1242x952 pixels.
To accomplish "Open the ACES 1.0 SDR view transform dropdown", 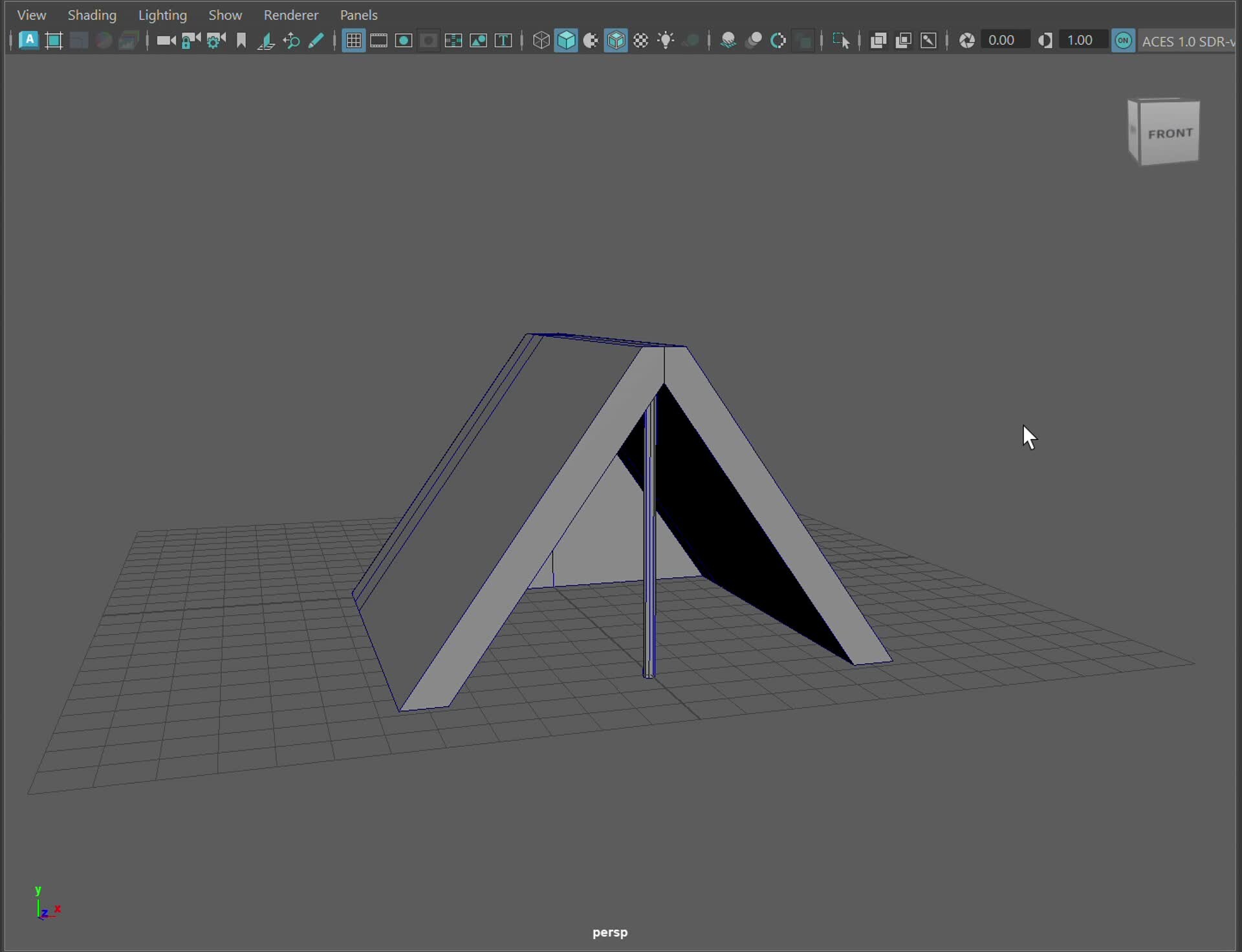I will click(x=1188, y=41).
